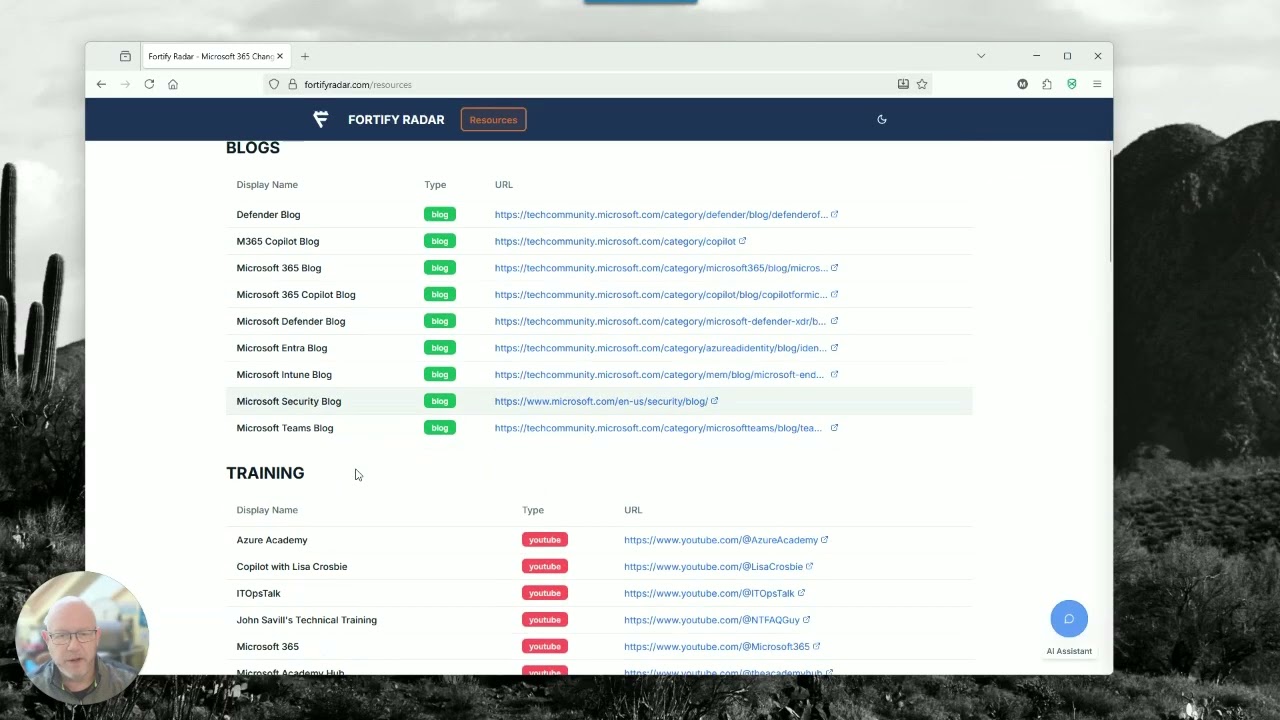Click the padlock site info icon
The height and width of the screenshot is (720, 1280).
(293, 84)
